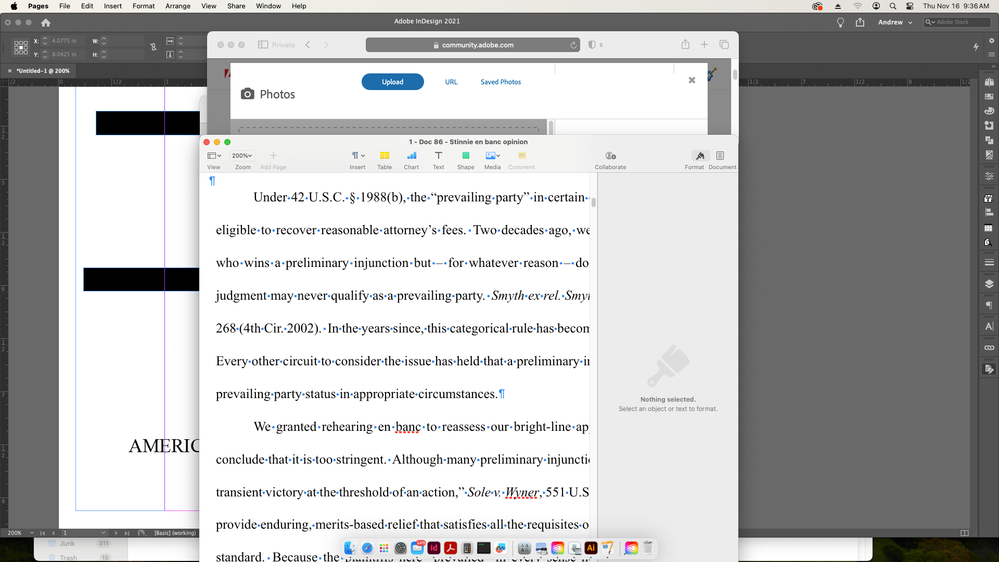999x562 pixels.
Task: Open the Arrange menu
Action: [178, 6]
